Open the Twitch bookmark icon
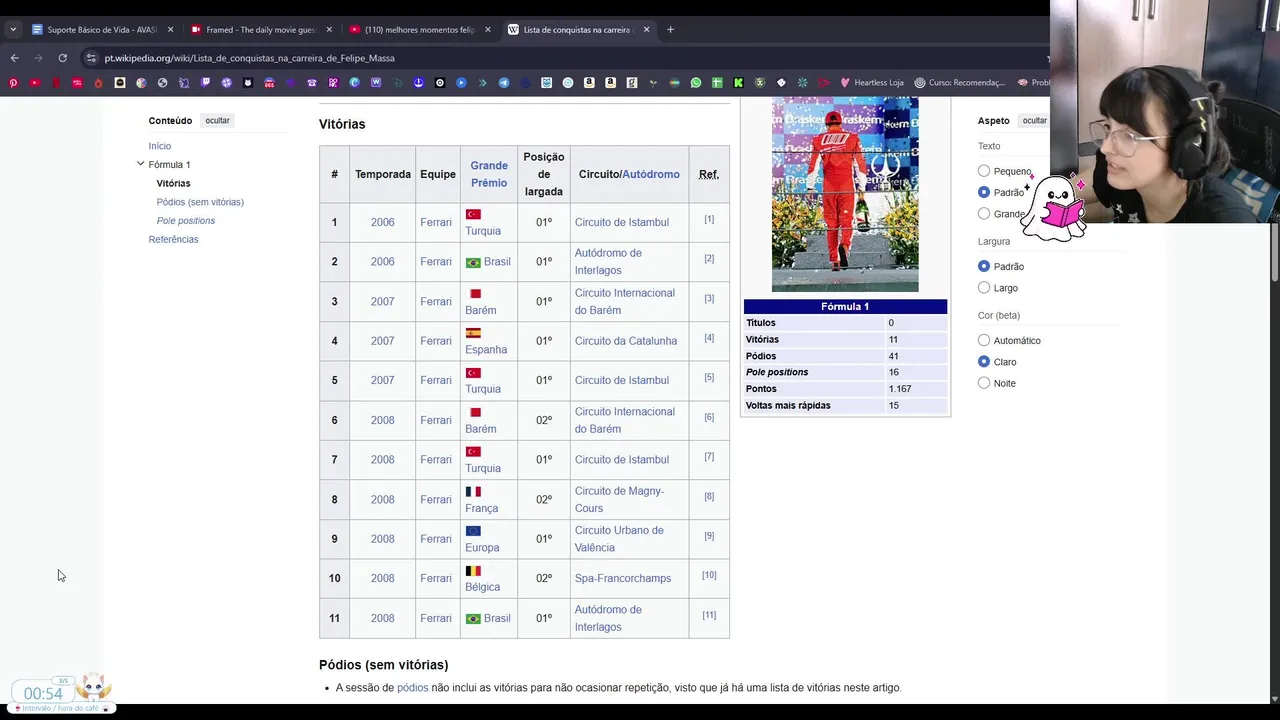1280x720 pixels. coord(205,82)
